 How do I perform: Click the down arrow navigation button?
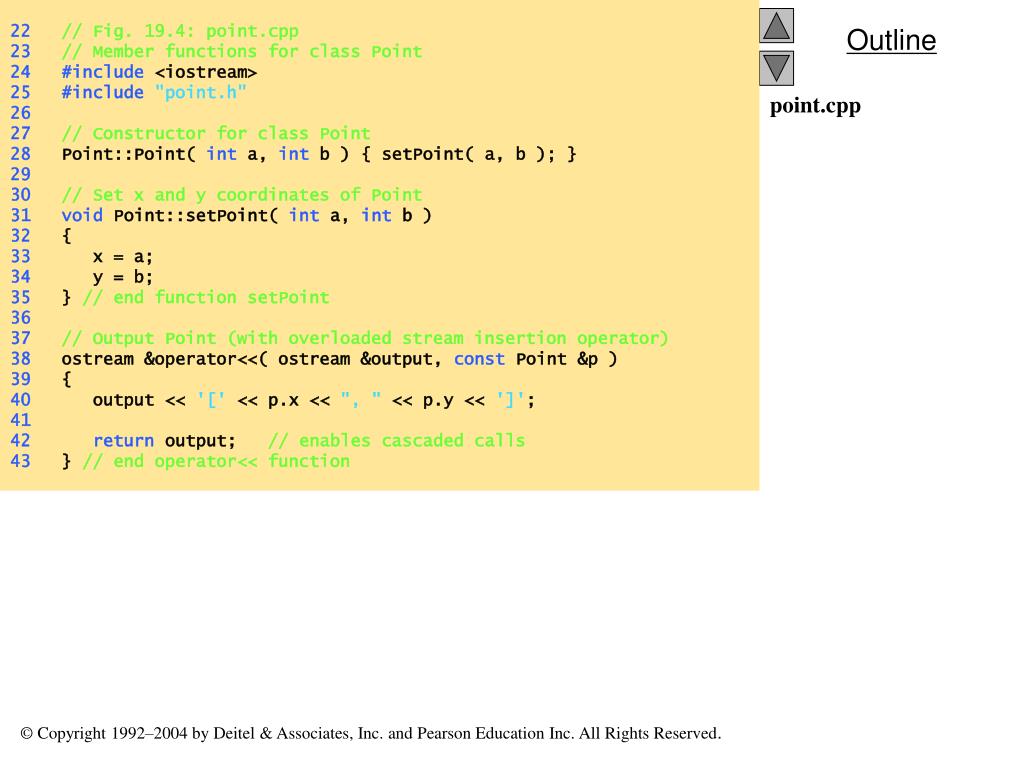click(x=776, y=68)
